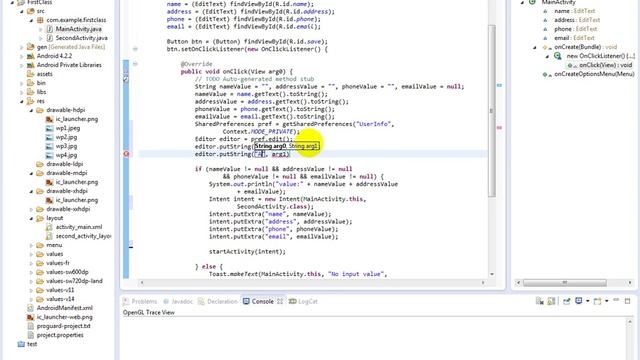This screenshot has height=360, width=640.
Task: Switch to the Declaration tab
Action: tap(218, 301)
